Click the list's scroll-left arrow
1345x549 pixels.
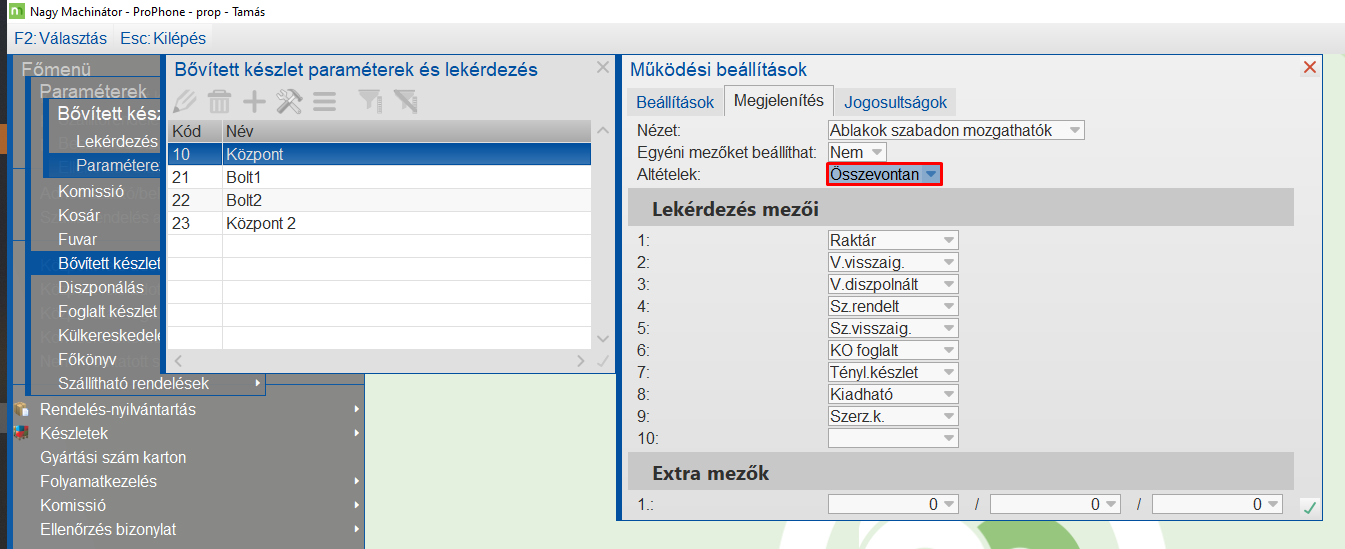[177, 360]
